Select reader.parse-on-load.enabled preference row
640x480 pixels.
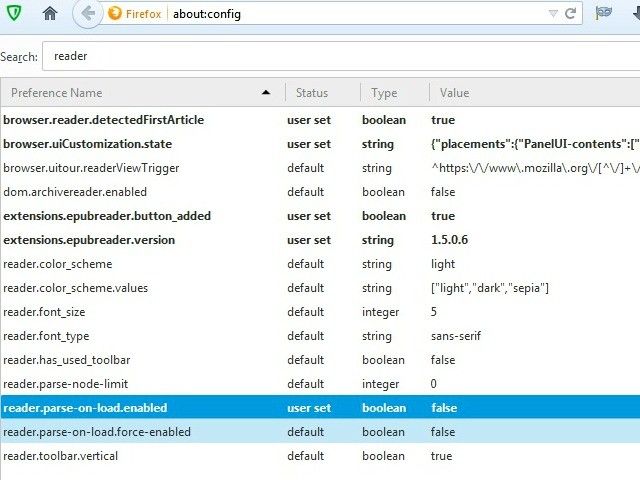[85, 408]
